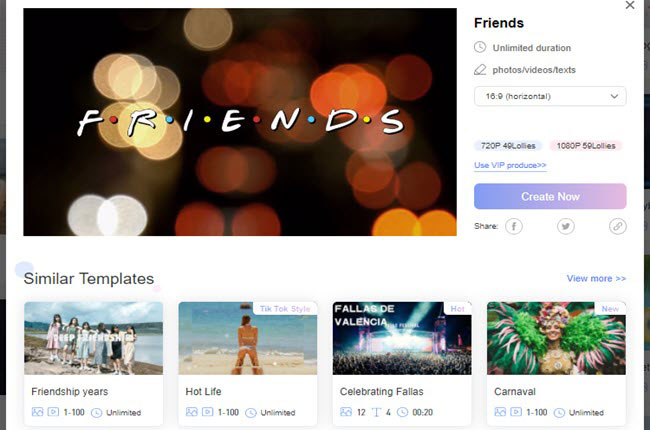The width and height of the screenshot is (650, 430).
Task: Open the Celebrating Fallas template thumbnail
Action: point(402,338)
